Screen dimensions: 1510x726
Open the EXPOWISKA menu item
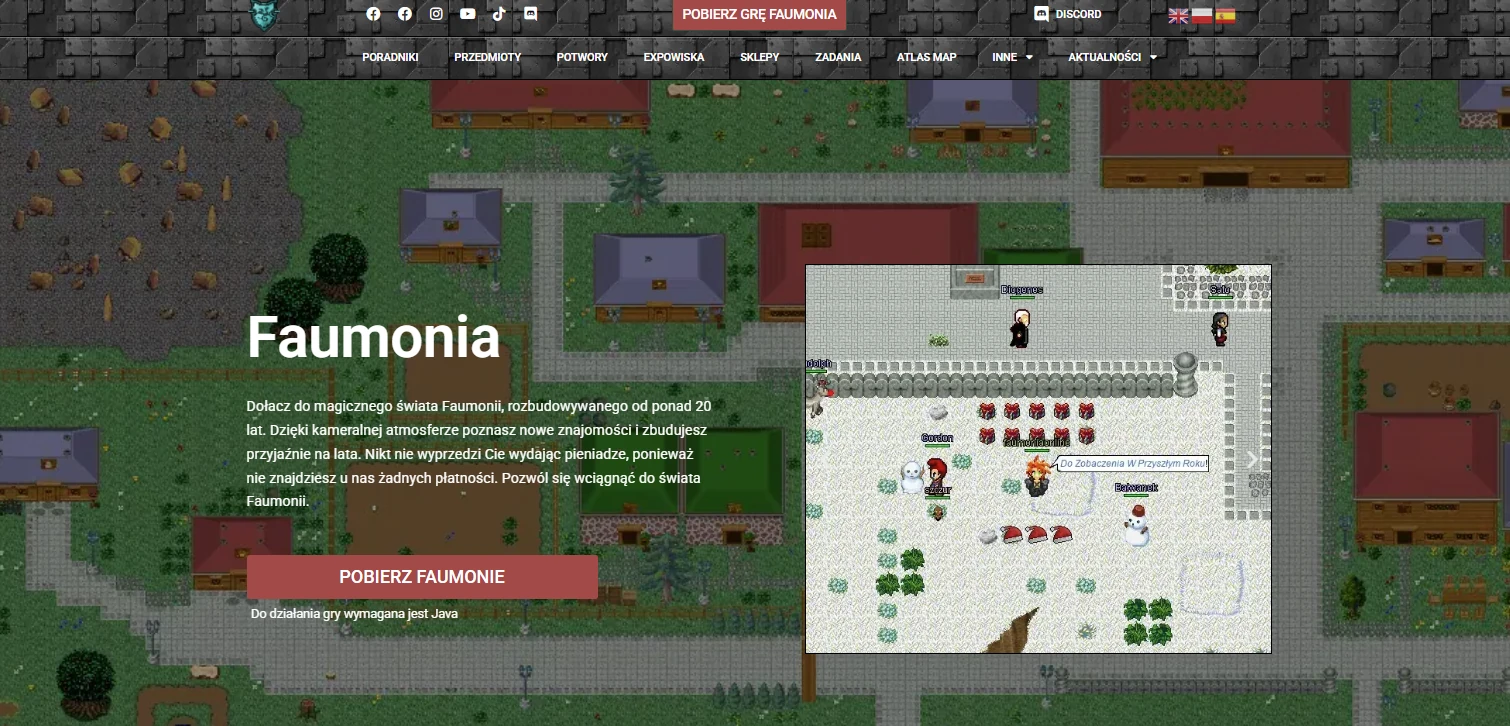coord(674,57)
